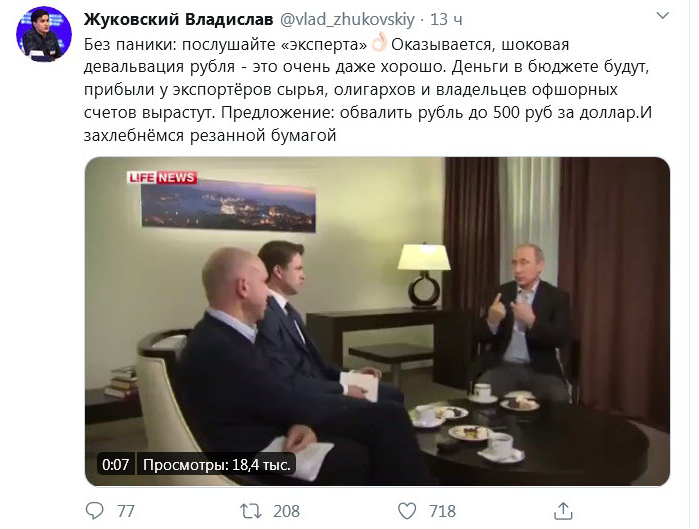This screenshot has height=529, width=699.
Task: Open tweet options chevron menu
Action: click(663, 16)
